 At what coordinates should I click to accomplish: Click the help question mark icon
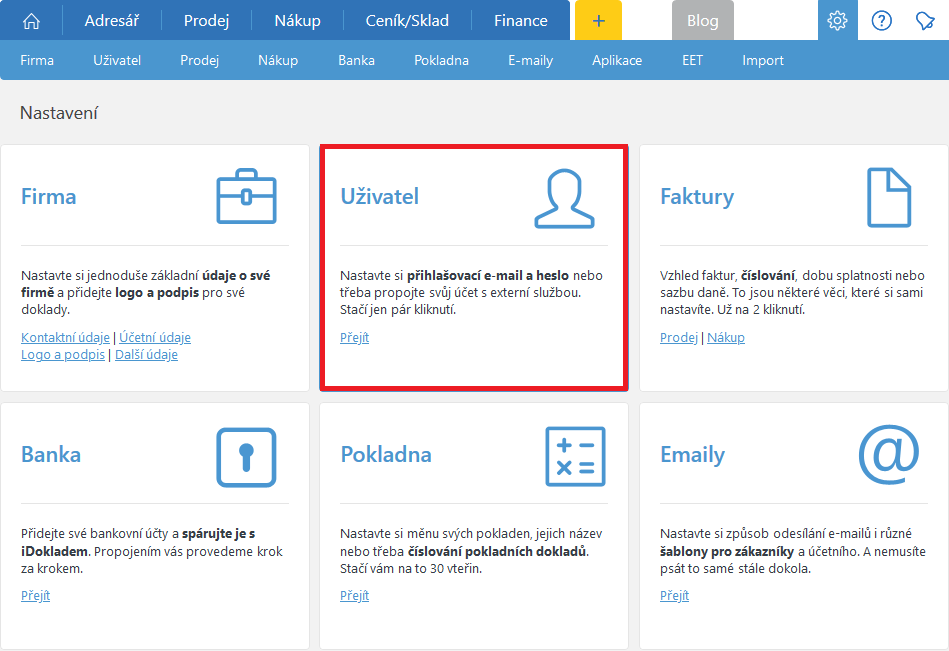coord(881,20)
